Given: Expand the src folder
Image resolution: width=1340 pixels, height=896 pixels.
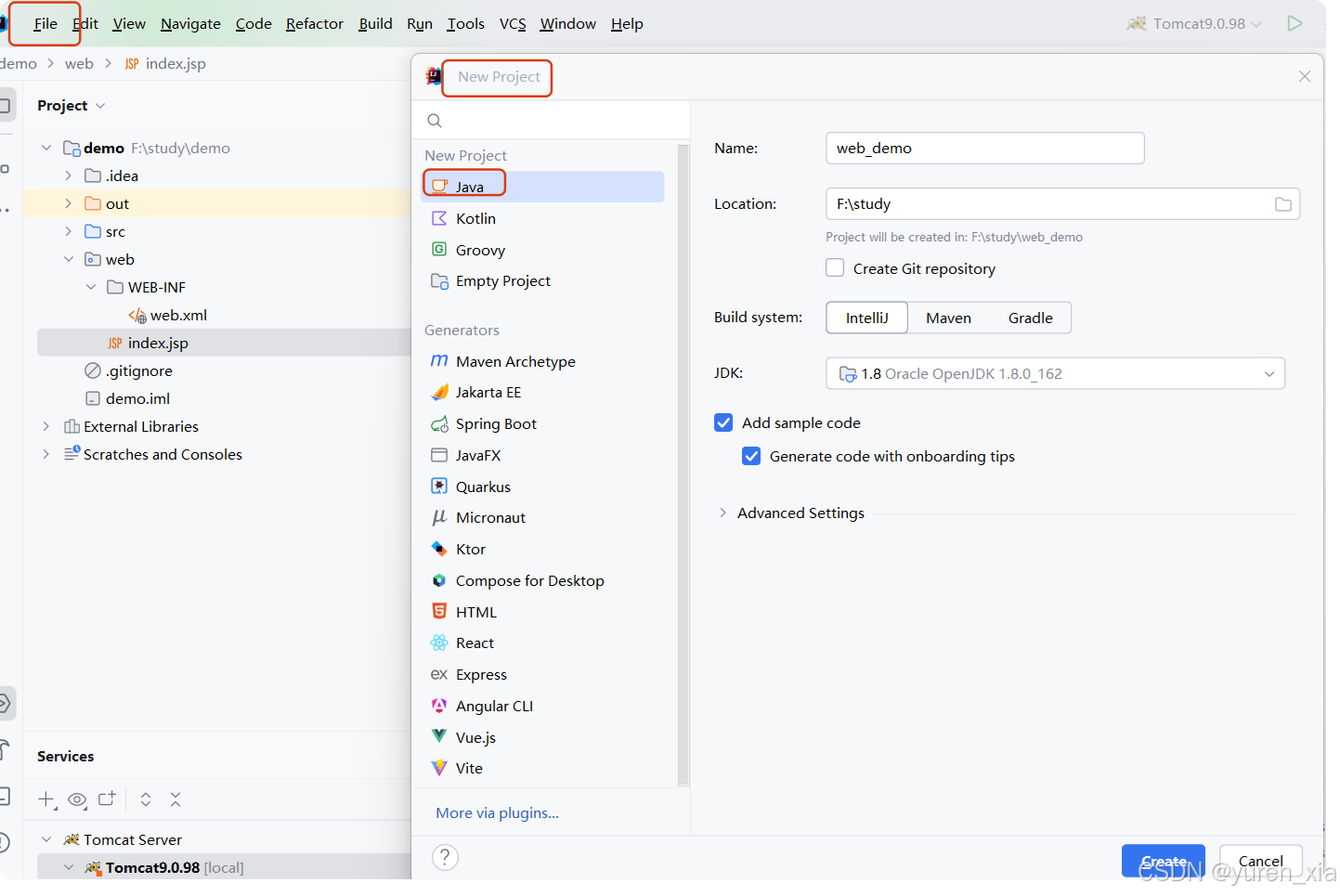Looking at the screenshot, I should 69,231.
